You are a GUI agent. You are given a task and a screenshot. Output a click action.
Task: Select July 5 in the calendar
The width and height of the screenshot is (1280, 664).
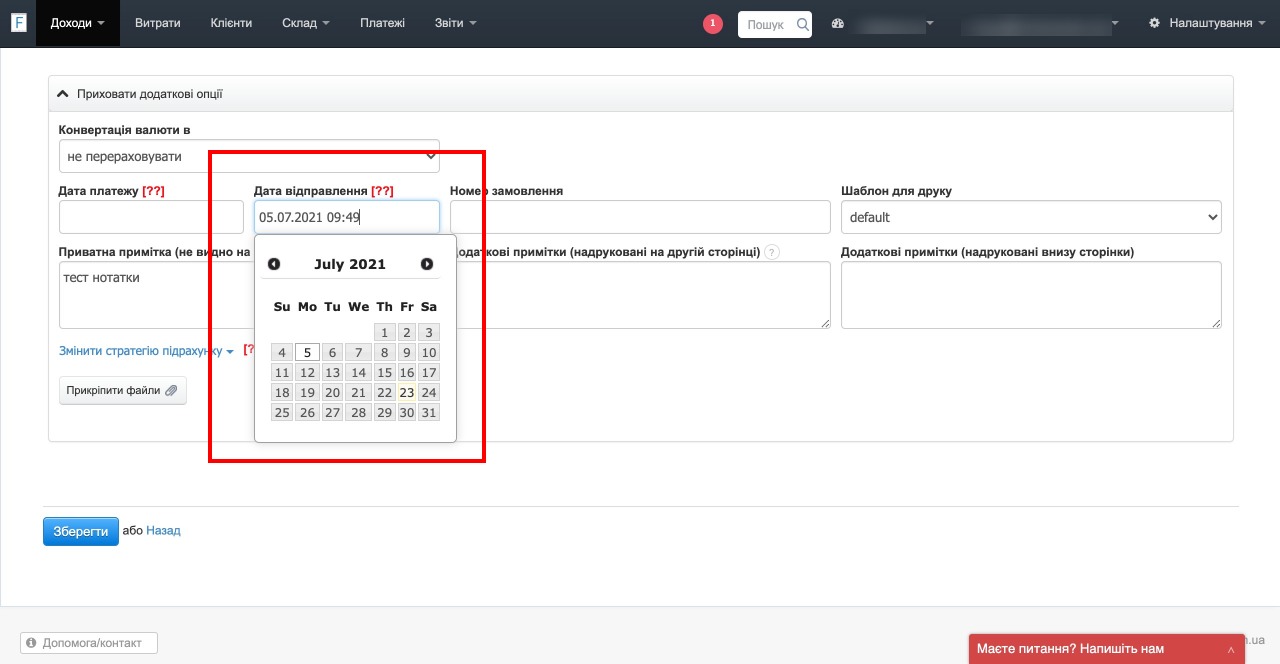point(308,352)
